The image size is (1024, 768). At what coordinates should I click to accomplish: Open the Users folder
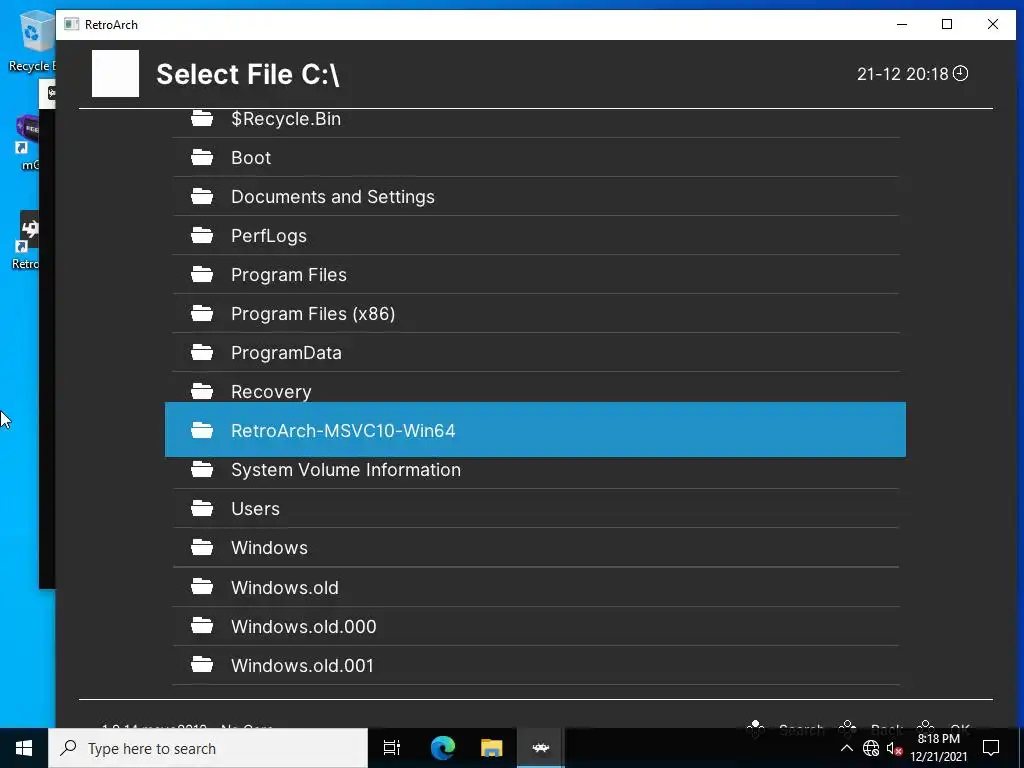pos(536,509)
